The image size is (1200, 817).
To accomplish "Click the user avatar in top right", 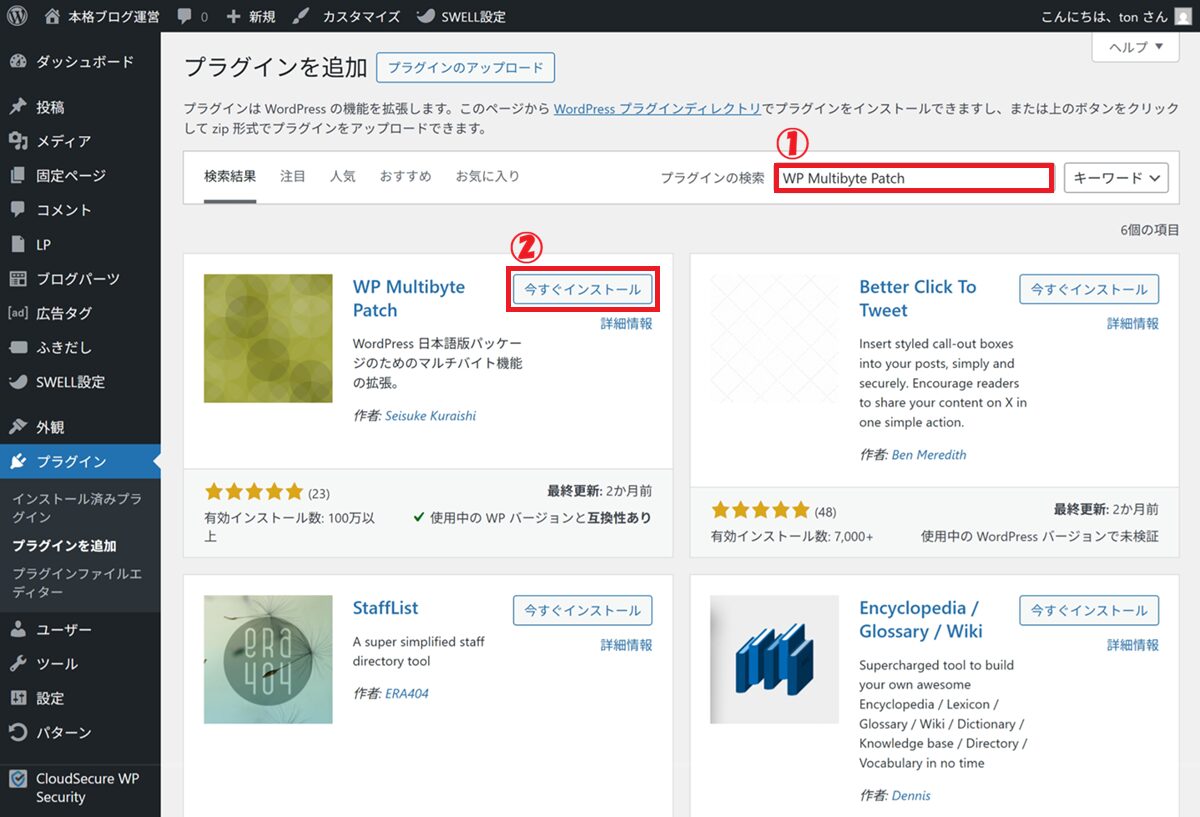I will [1183, 17].
